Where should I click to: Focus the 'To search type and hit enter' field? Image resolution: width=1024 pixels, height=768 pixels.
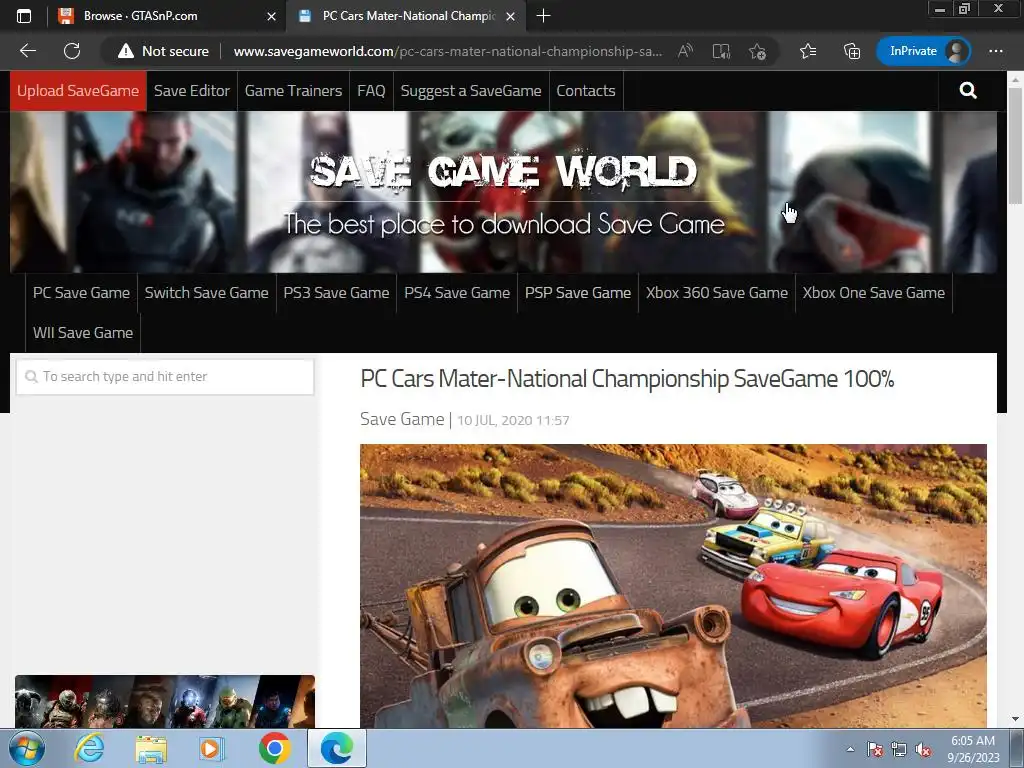coord(165,376)
